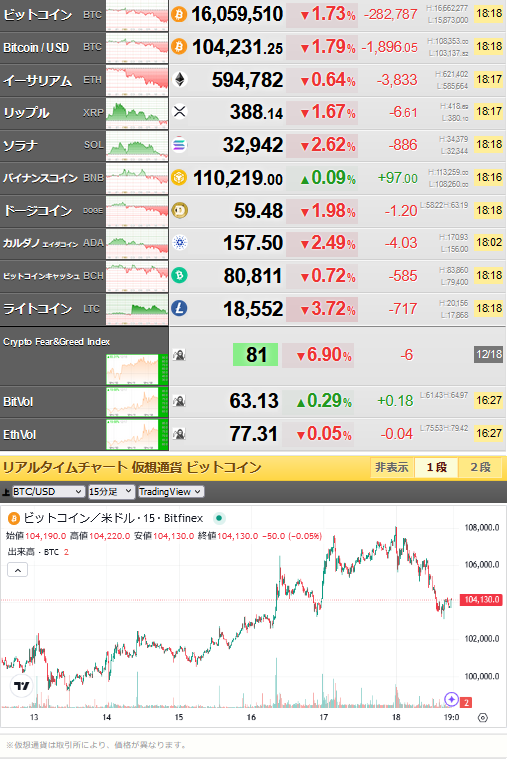507x759 pixels.
Task: Open the TradingView chart type dropdown
Action: [170, 492]
